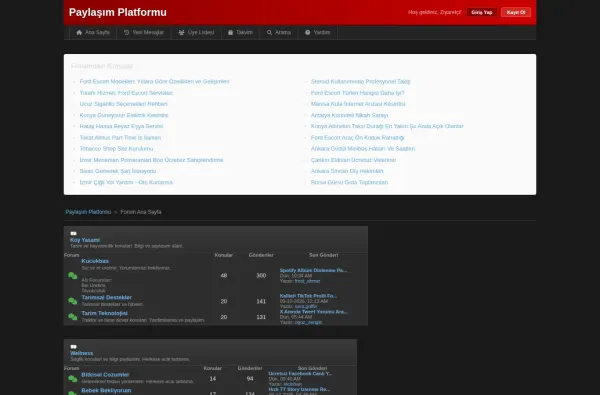
Task: Open Hatay Hassa Beyaz Eşya Servisi topic
Action: [121, 126]
